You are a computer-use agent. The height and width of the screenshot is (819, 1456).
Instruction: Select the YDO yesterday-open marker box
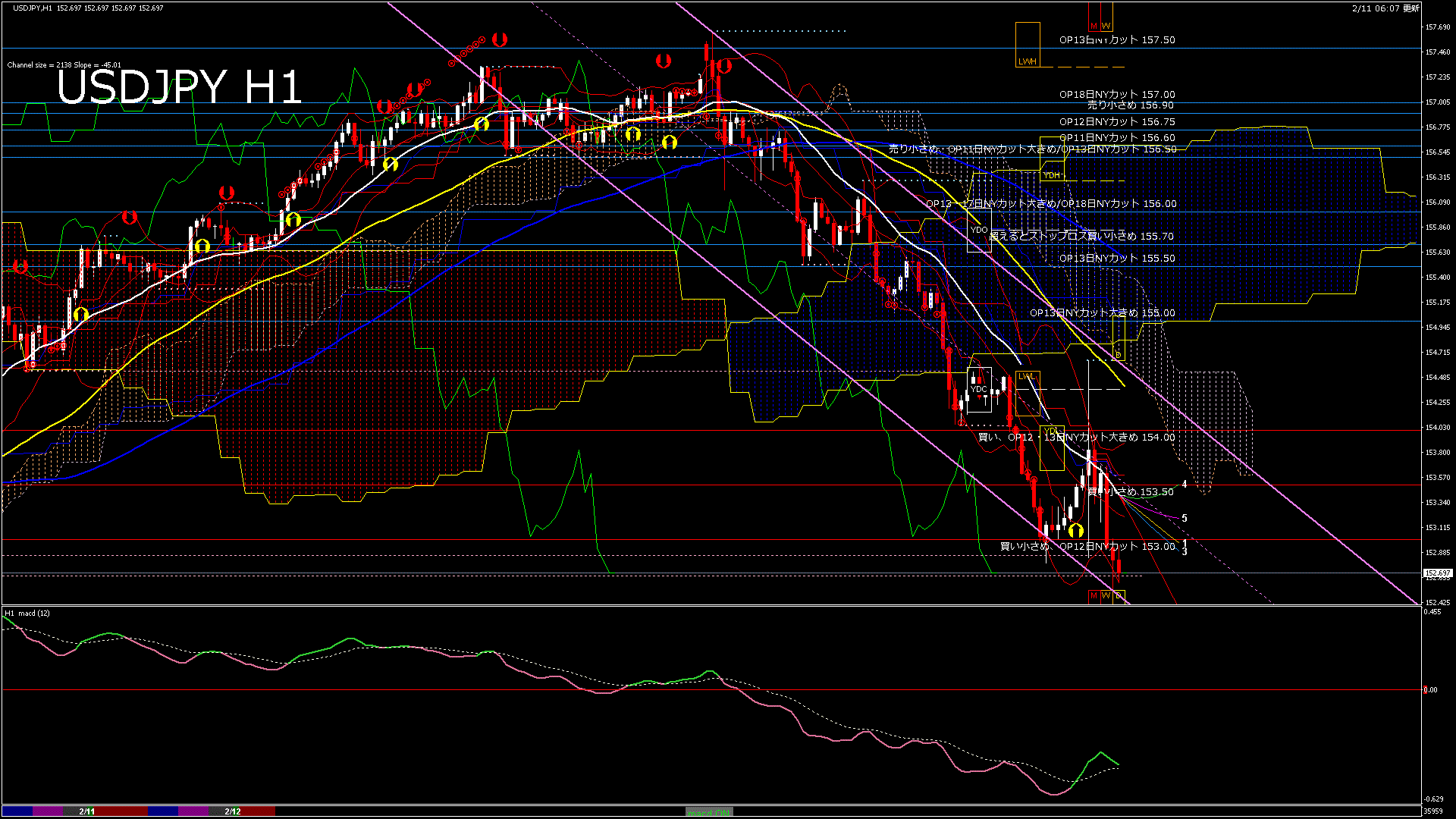pyautogui.click(x=979, y=230)
